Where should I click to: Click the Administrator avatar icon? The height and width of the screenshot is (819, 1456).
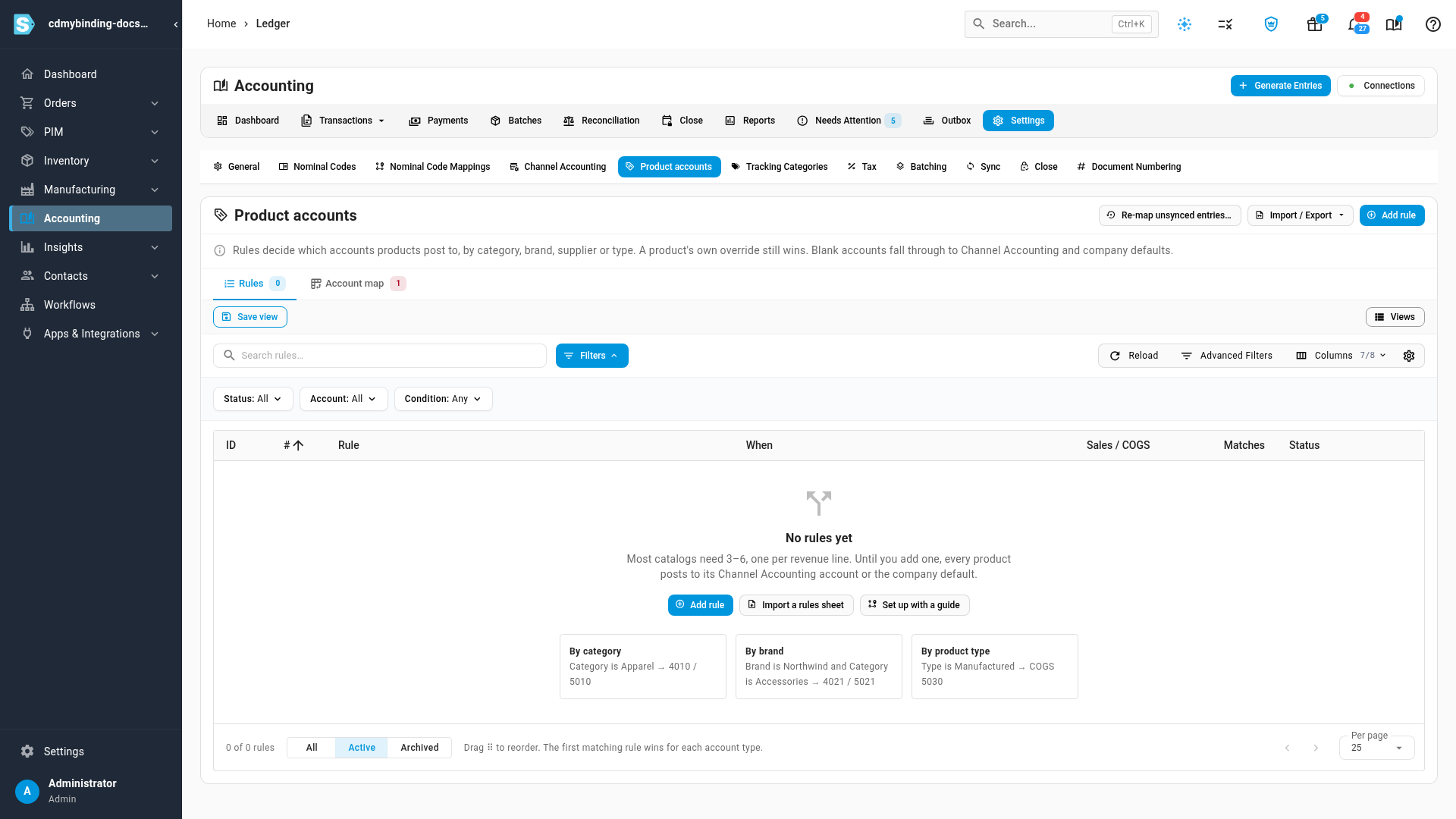[27, 791]
